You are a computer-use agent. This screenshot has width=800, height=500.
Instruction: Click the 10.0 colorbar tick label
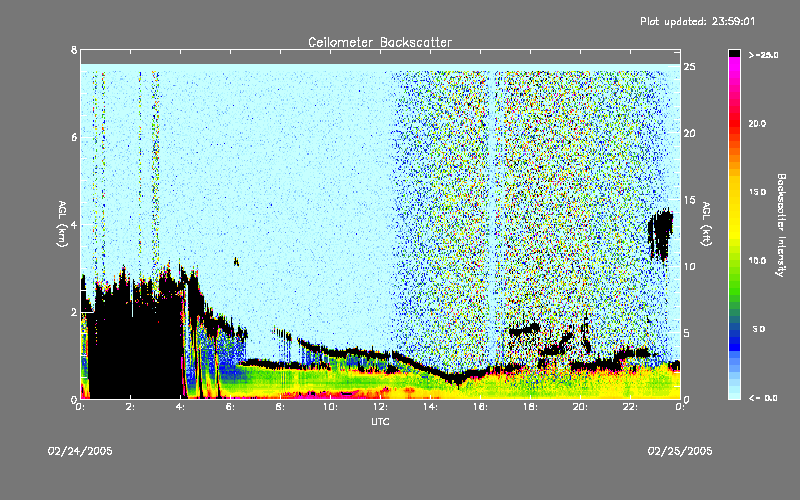(x=757, y=261)
